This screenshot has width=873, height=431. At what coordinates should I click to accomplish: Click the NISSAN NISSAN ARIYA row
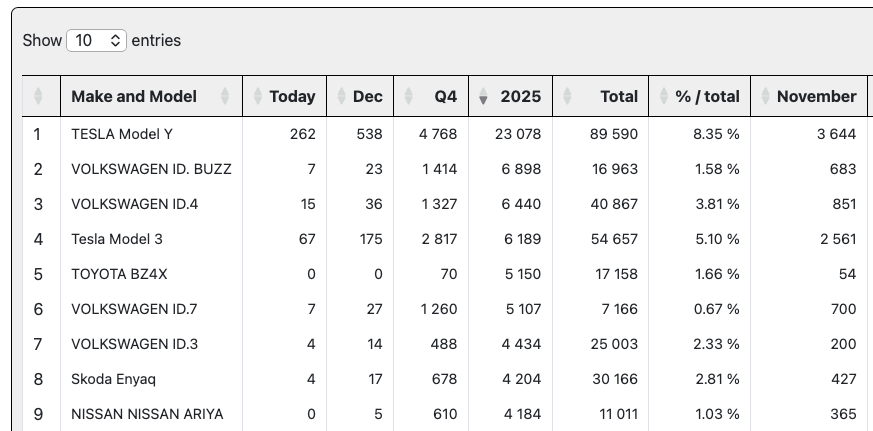click(x=147, y=414)
